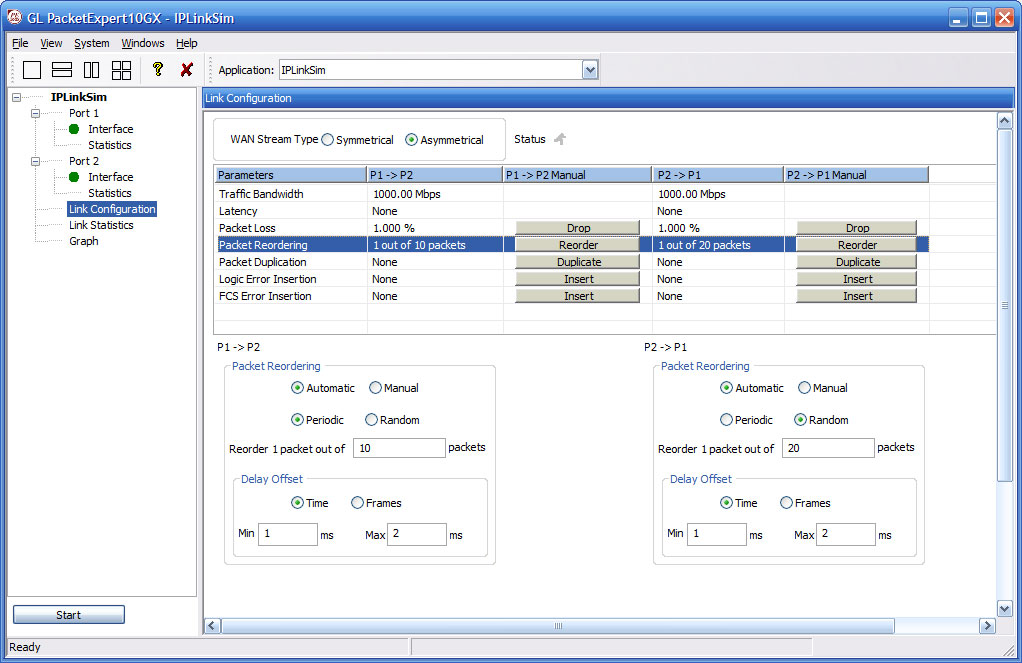The width and height of the screenshot is (1022, 663).
Task: Click P1 -> P2 Min delay field
Action: click(287, 534)
